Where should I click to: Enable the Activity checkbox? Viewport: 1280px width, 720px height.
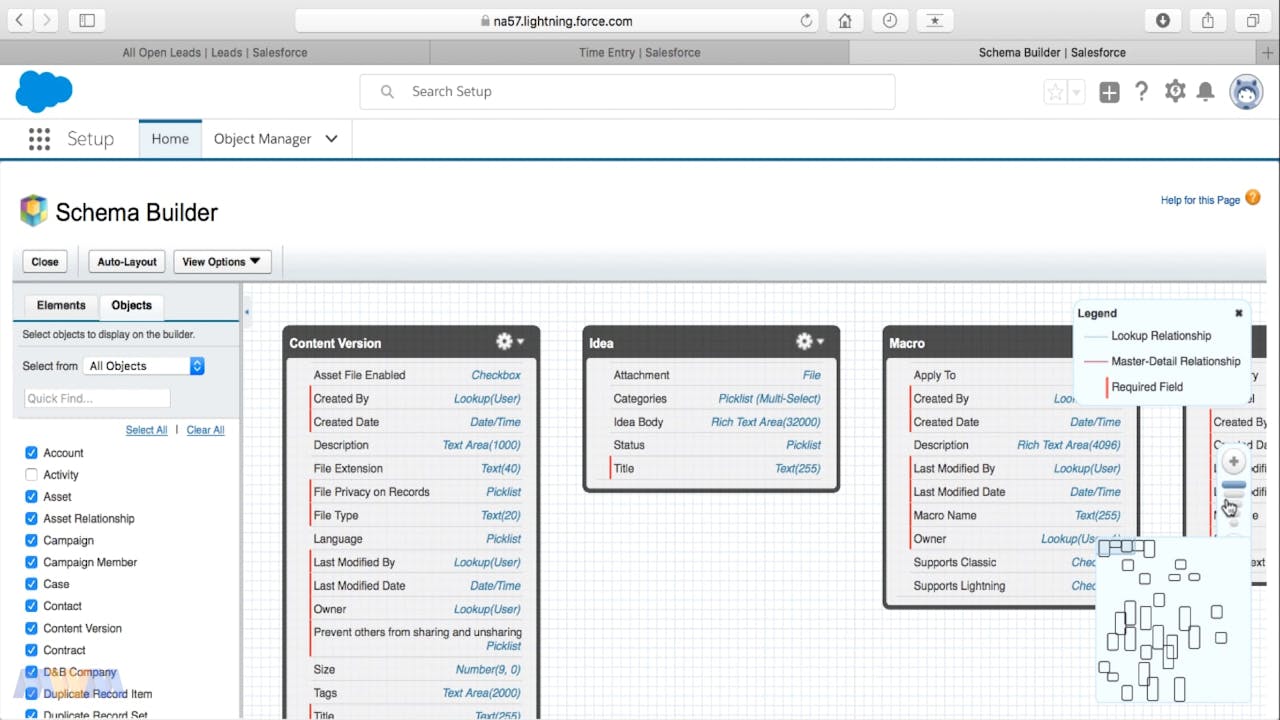(x=31, y=475)
